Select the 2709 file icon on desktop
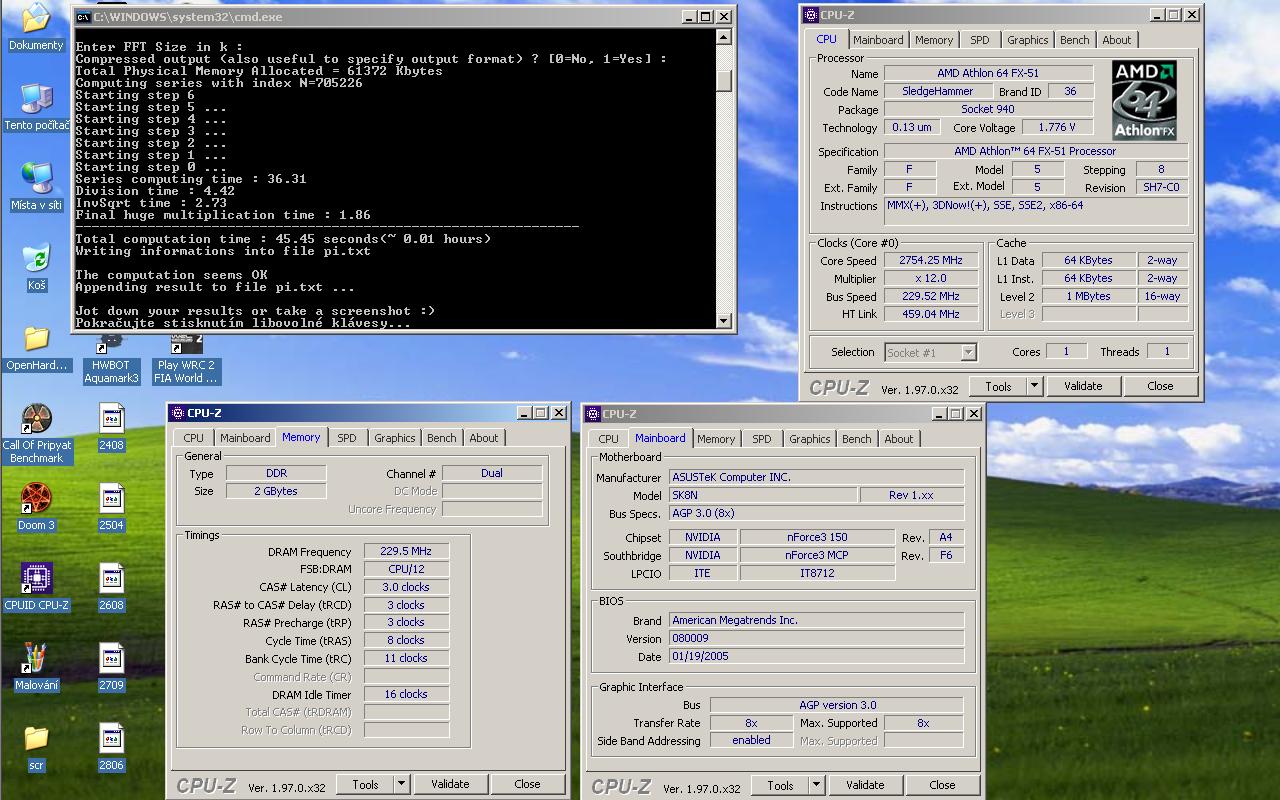This screenshot has height=800, width=1280. 111,658
